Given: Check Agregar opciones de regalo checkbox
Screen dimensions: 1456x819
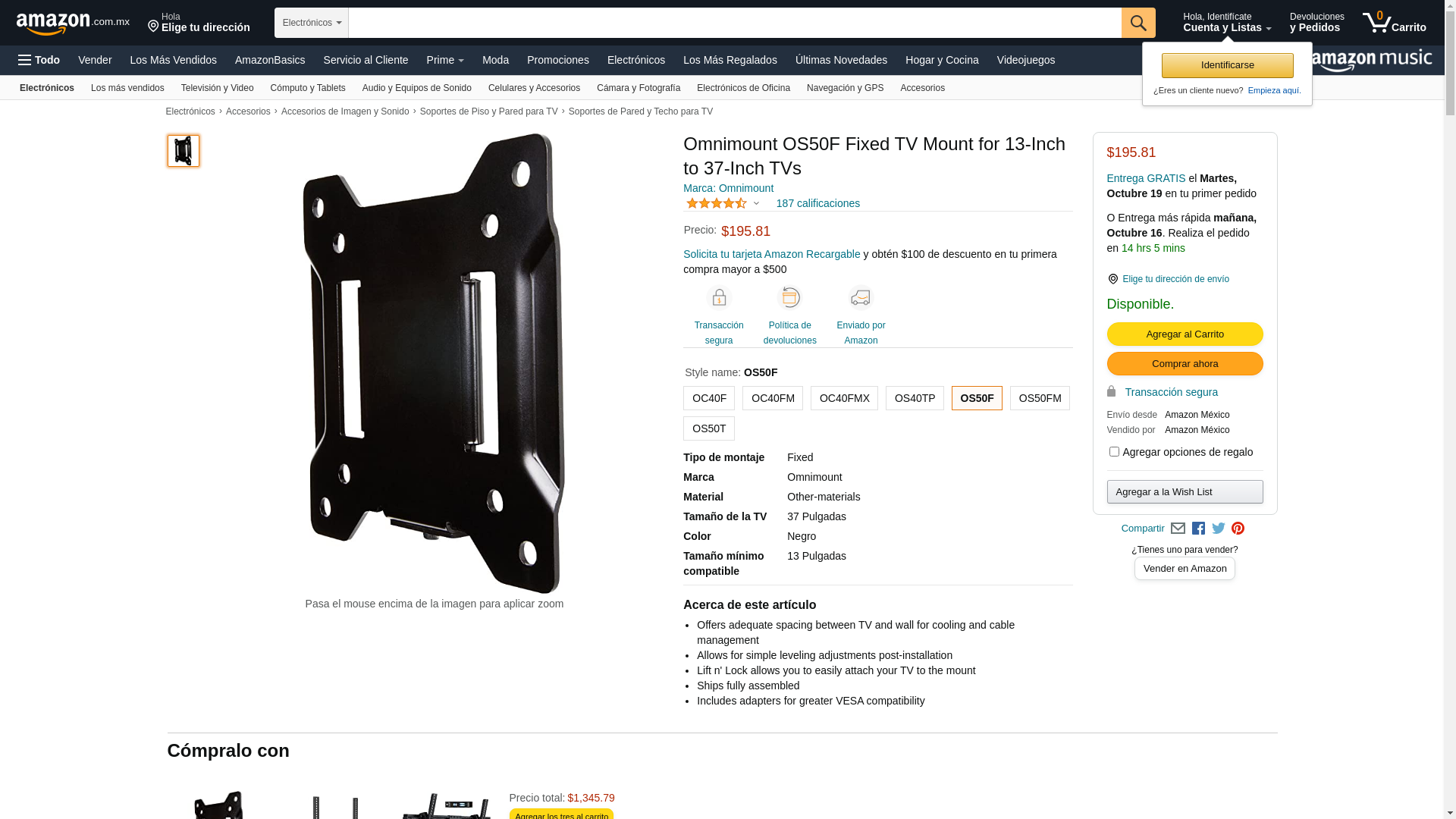Looking at the screenshot, I should [1114, 452].
